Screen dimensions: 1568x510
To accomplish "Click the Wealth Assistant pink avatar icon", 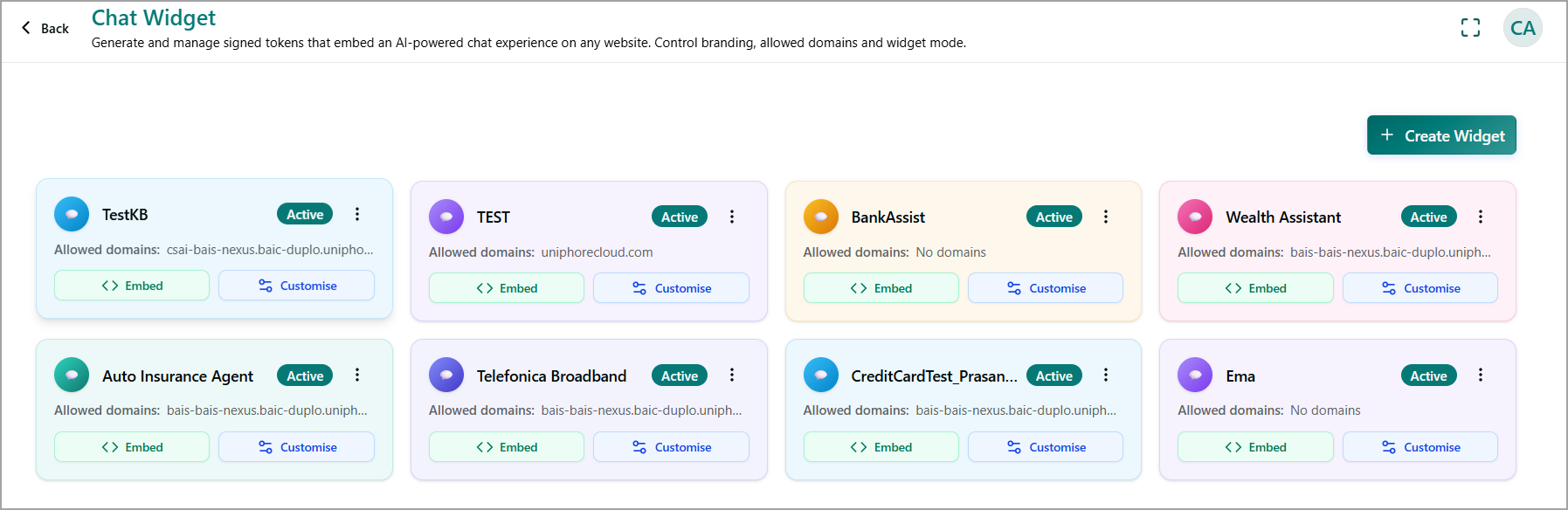I will coord(1195,217).
